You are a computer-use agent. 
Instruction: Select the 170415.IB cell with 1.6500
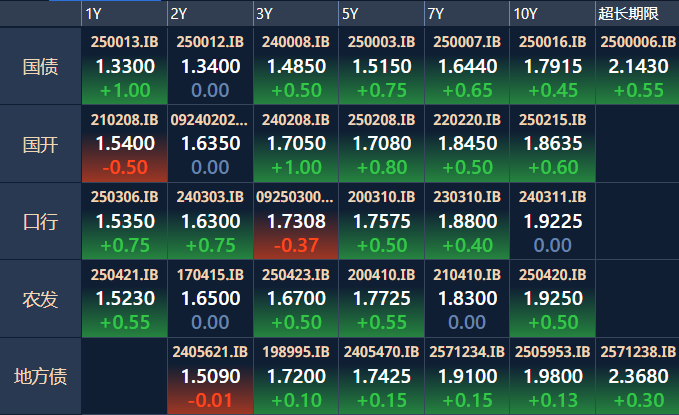pos(210,299)
